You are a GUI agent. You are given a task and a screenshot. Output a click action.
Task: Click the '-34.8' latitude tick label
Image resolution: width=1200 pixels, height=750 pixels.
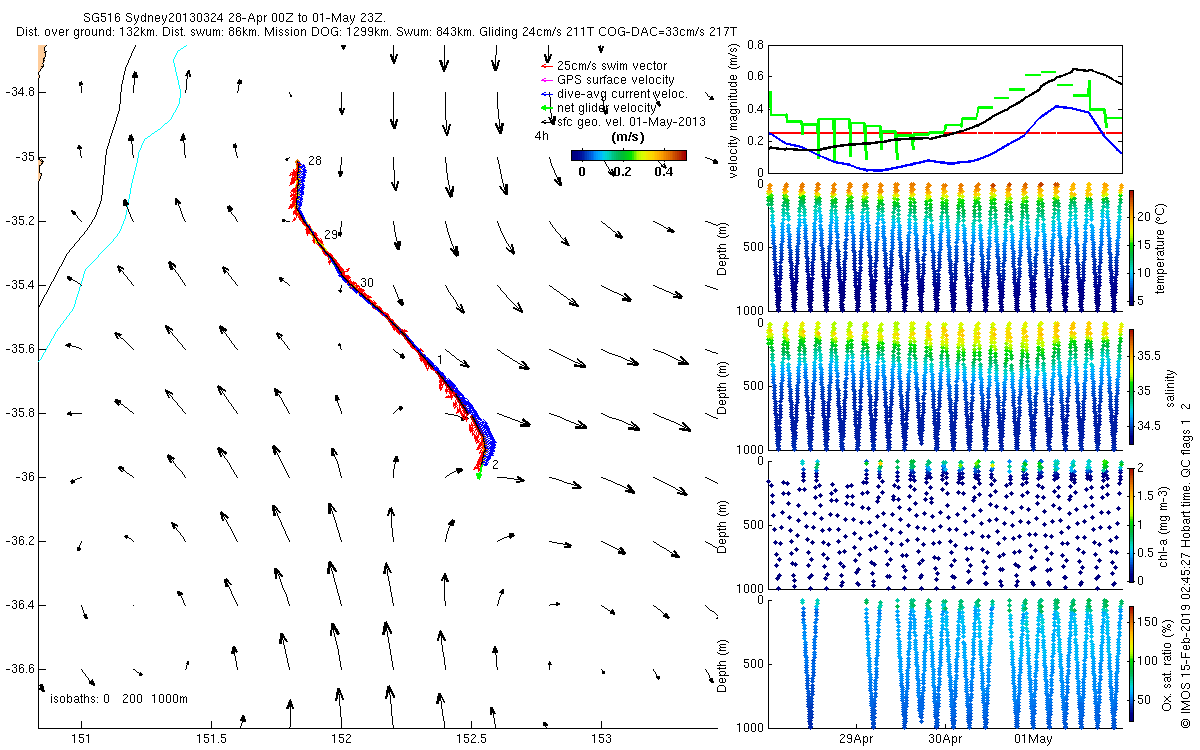(x=19, y=92)
